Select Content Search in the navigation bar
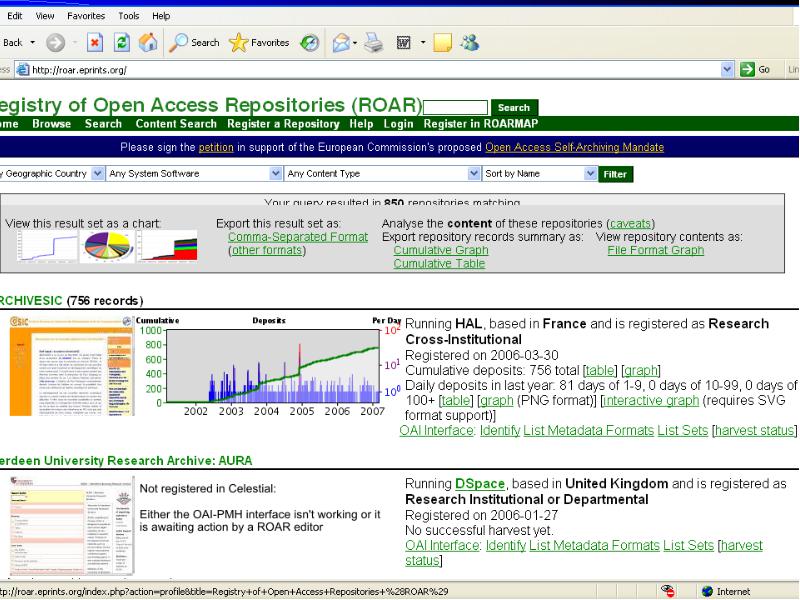The image size is (800, 600). pos(176,123)
